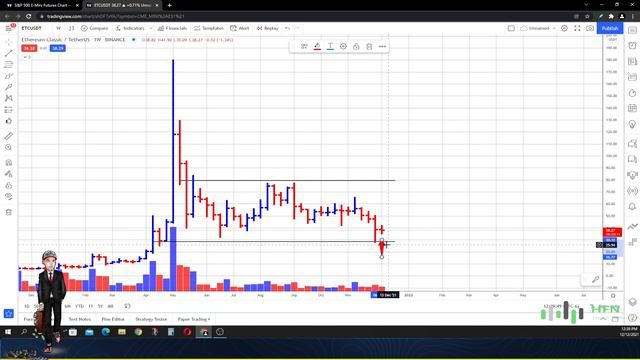Toggle magnet mode in left sidebar

point(9,162)
